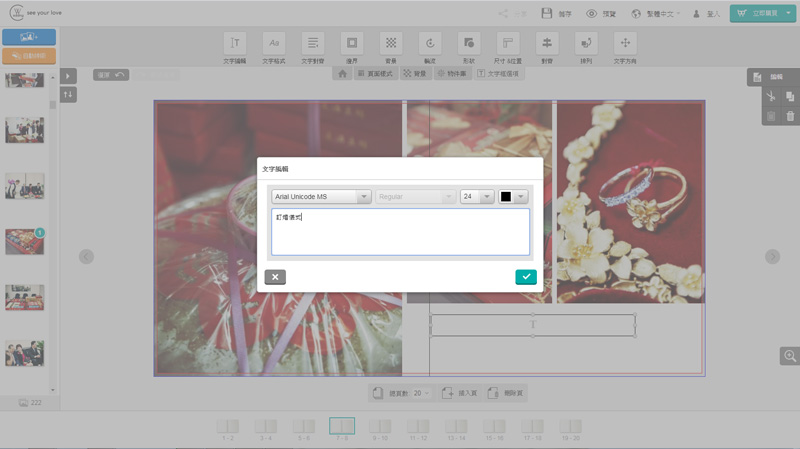Select pages 9-10 spread thumbnail
Viewport: 800px width, 449px height.
380,427
